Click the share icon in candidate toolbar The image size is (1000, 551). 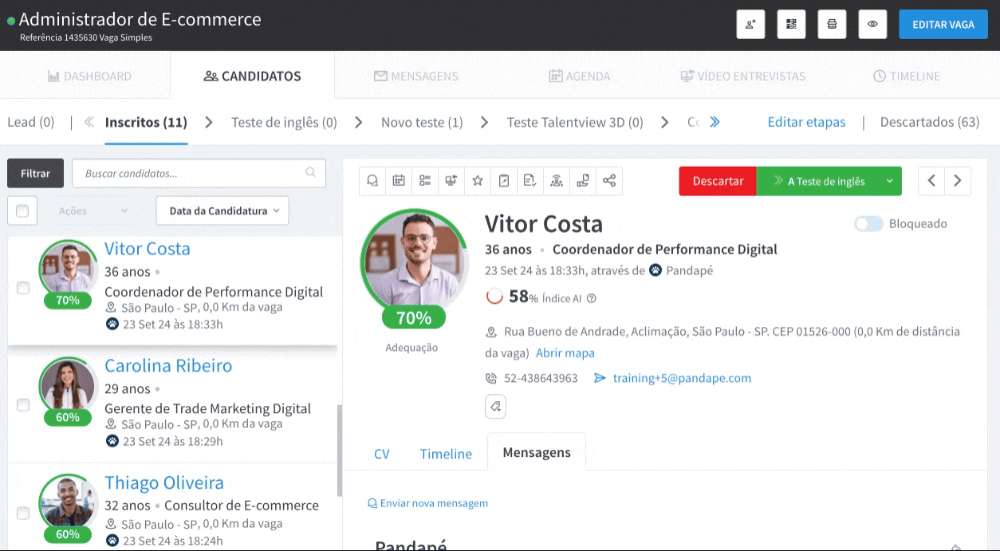pos(608,181)
